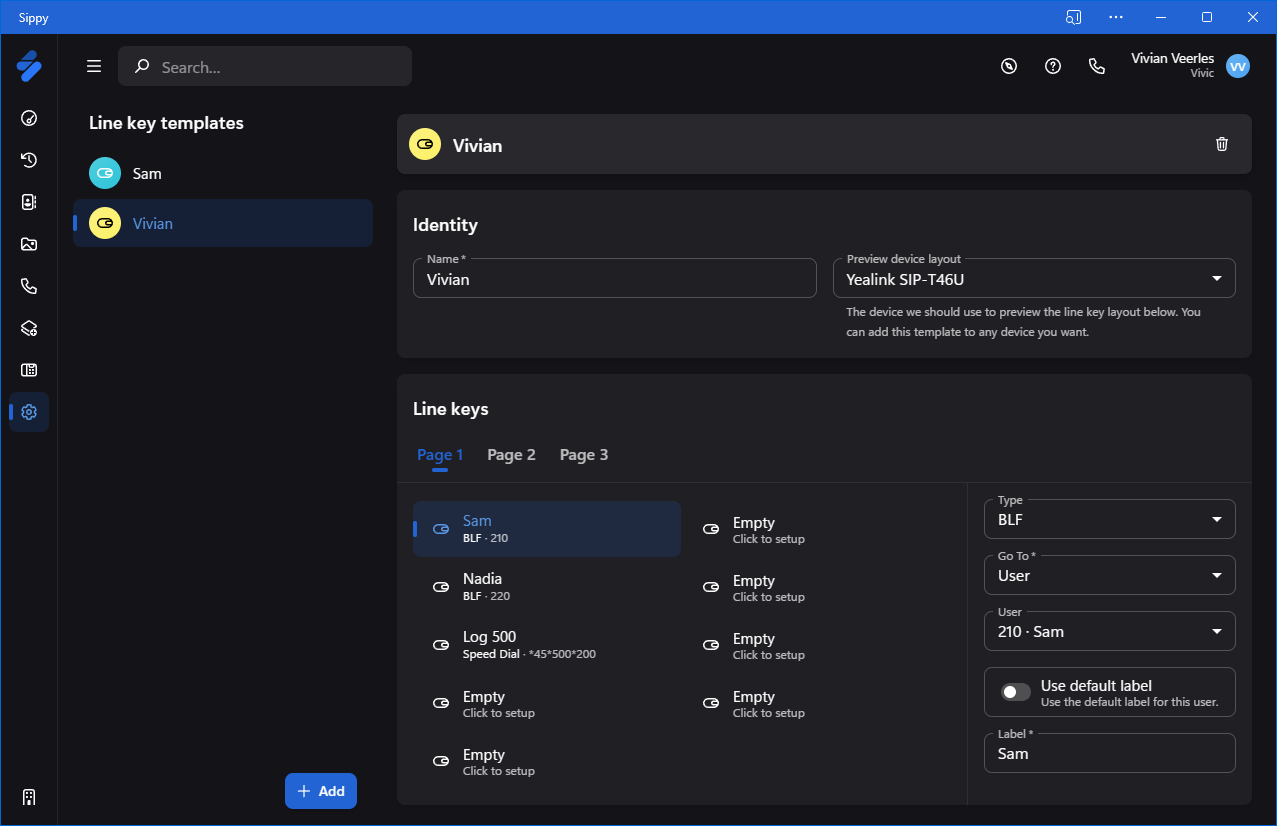Screen dimensions: 1277x826
Task: Open call history in the sidebar
Action: [x=29, y=160]
